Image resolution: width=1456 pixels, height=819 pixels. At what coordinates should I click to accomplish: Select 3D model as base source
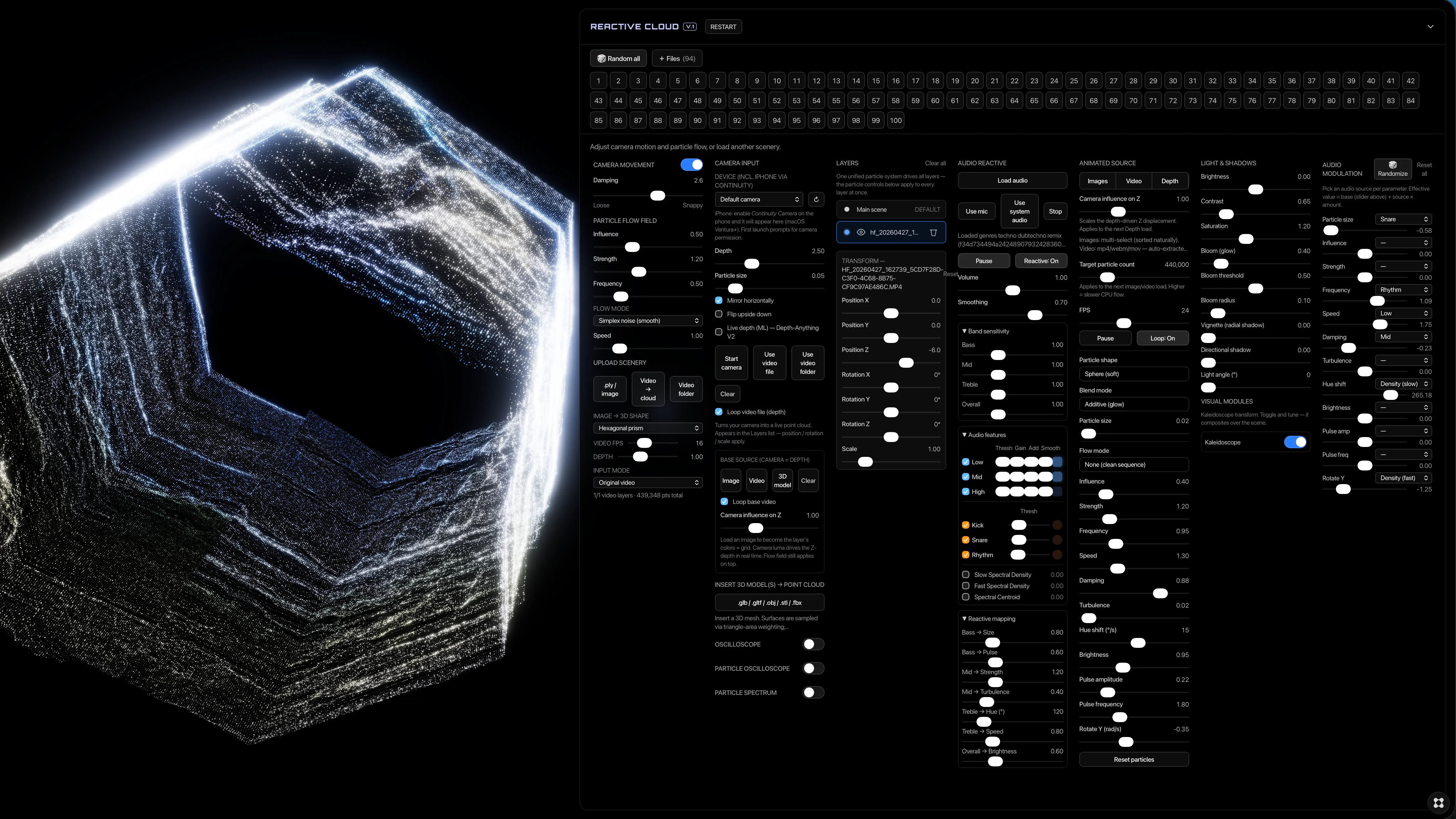pos(782,481)
